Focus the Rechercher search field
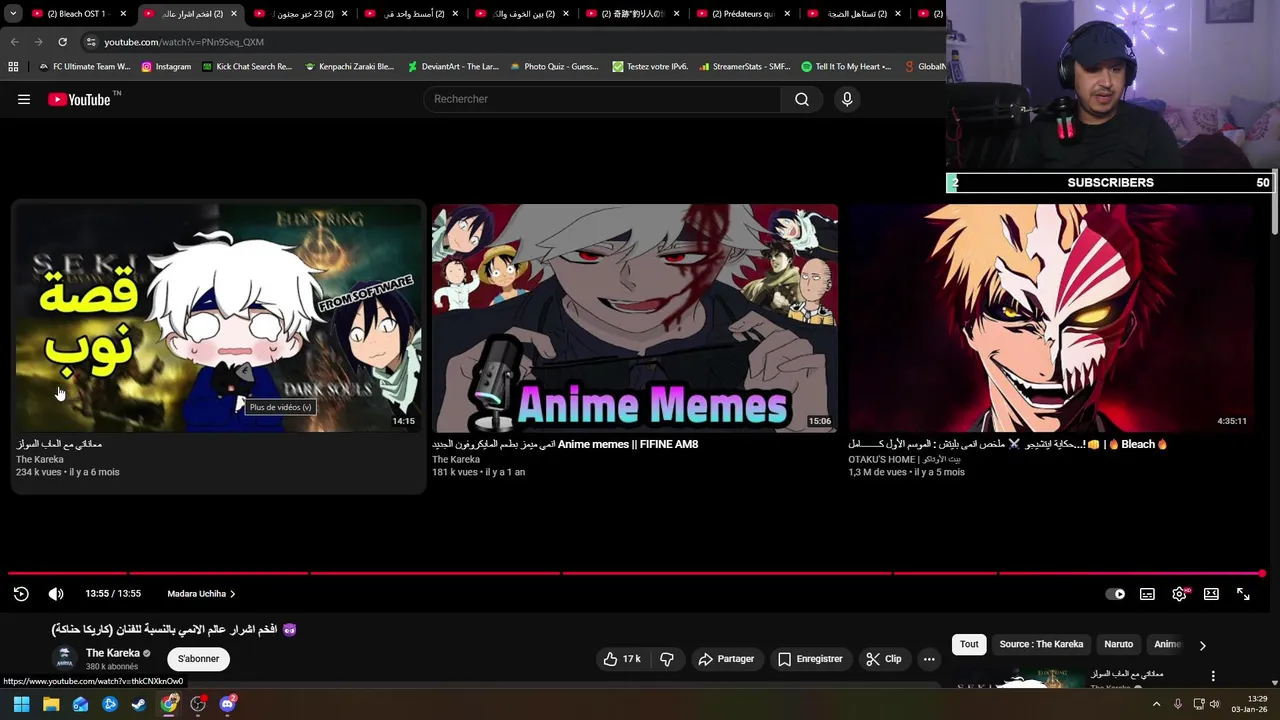Image resolution: width=1280 pixels, height=720 pixels. click(x=603, y=99)
